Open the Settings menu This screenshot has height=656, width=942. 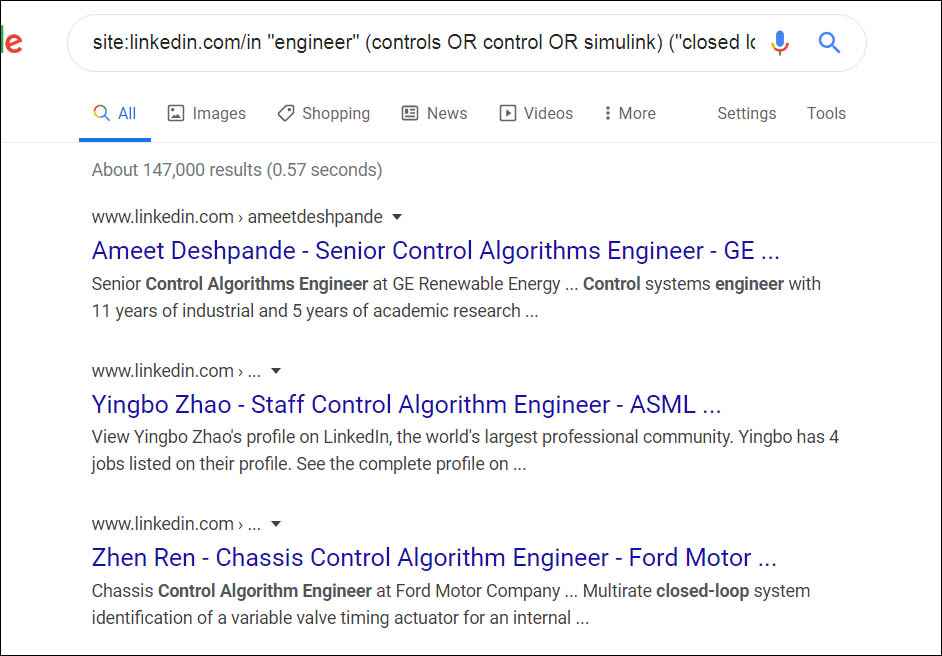point(746,113)
